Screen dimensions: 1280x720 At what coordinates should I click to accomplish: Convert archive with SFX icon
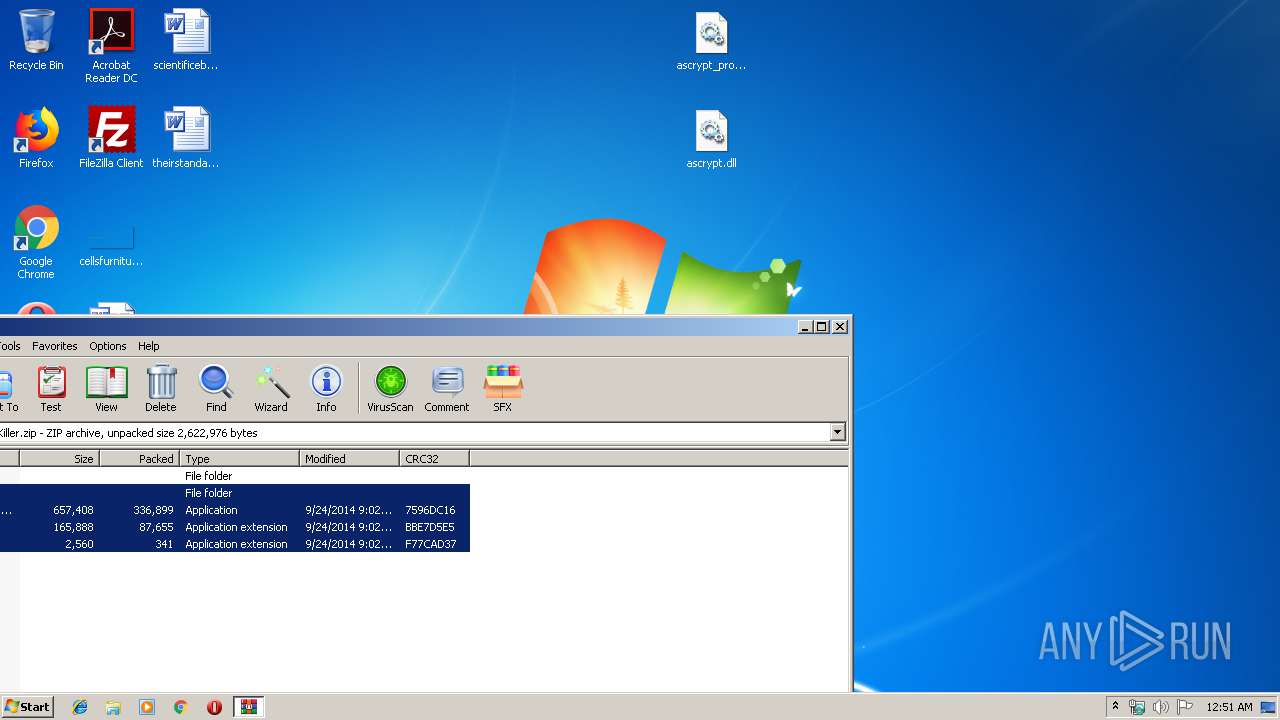pyautogui.click(x=503, y=389)
